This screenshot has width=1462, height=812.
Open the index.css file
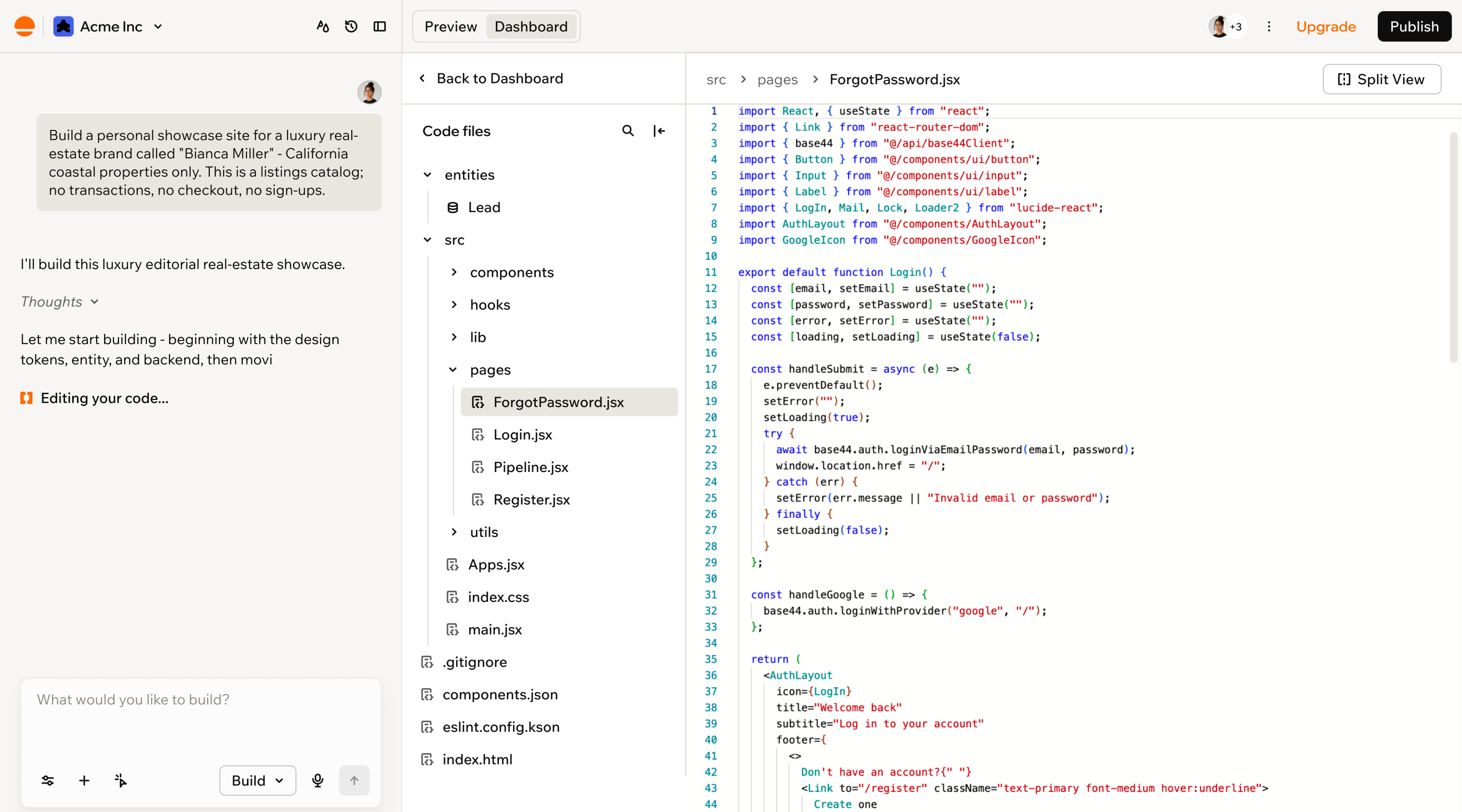[x=498, y=597]
